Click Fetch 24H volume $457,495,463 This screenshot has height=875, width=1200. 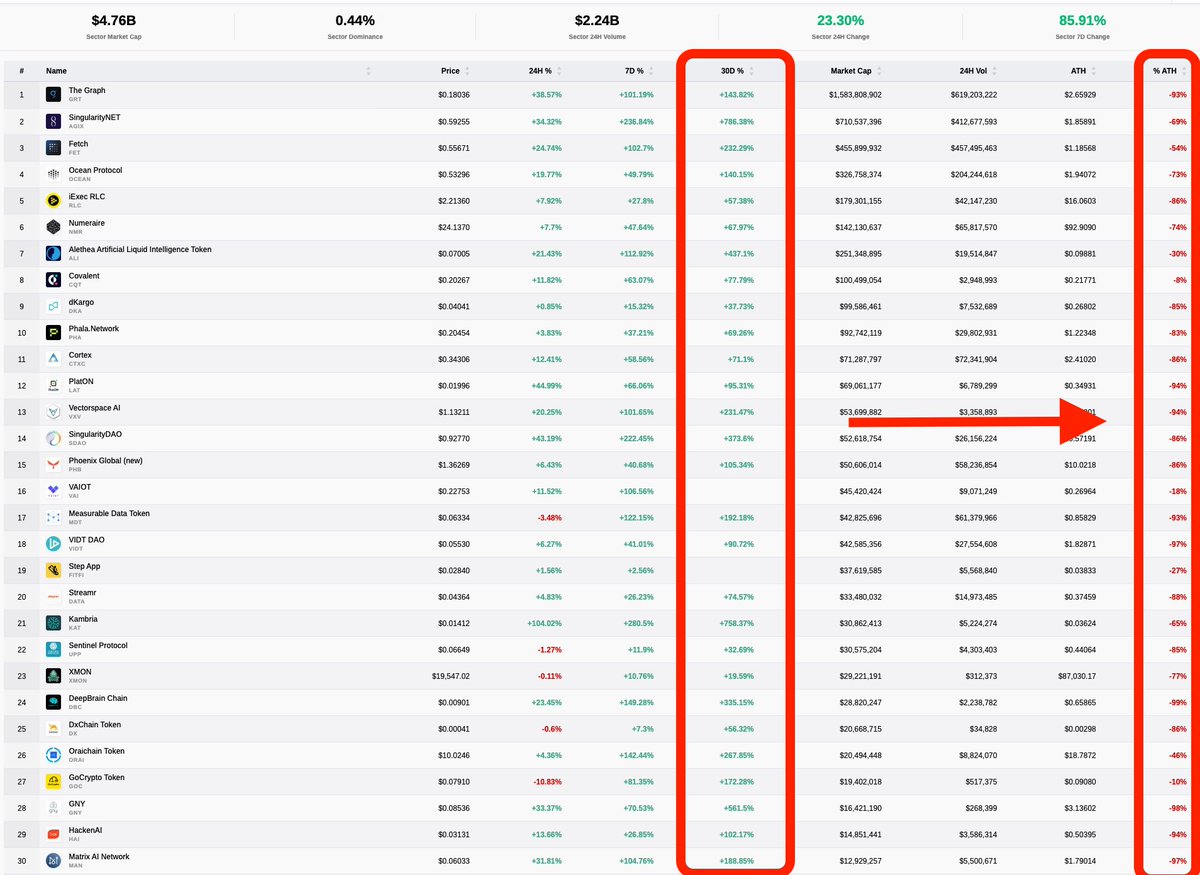click(x=973, y=148)
